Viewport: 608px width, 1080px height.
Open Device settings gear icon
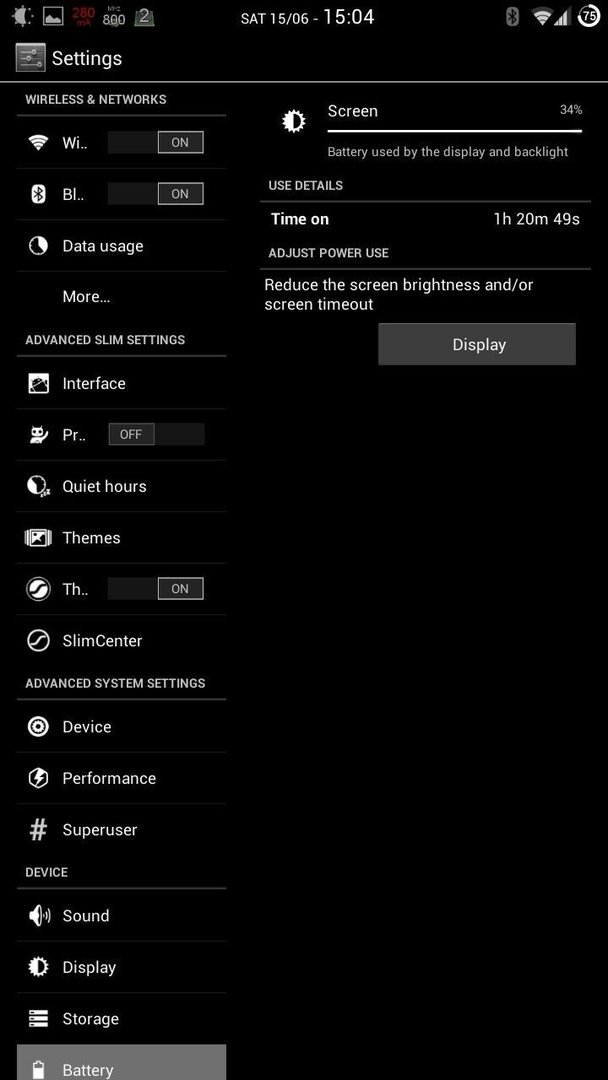point(38,727)
